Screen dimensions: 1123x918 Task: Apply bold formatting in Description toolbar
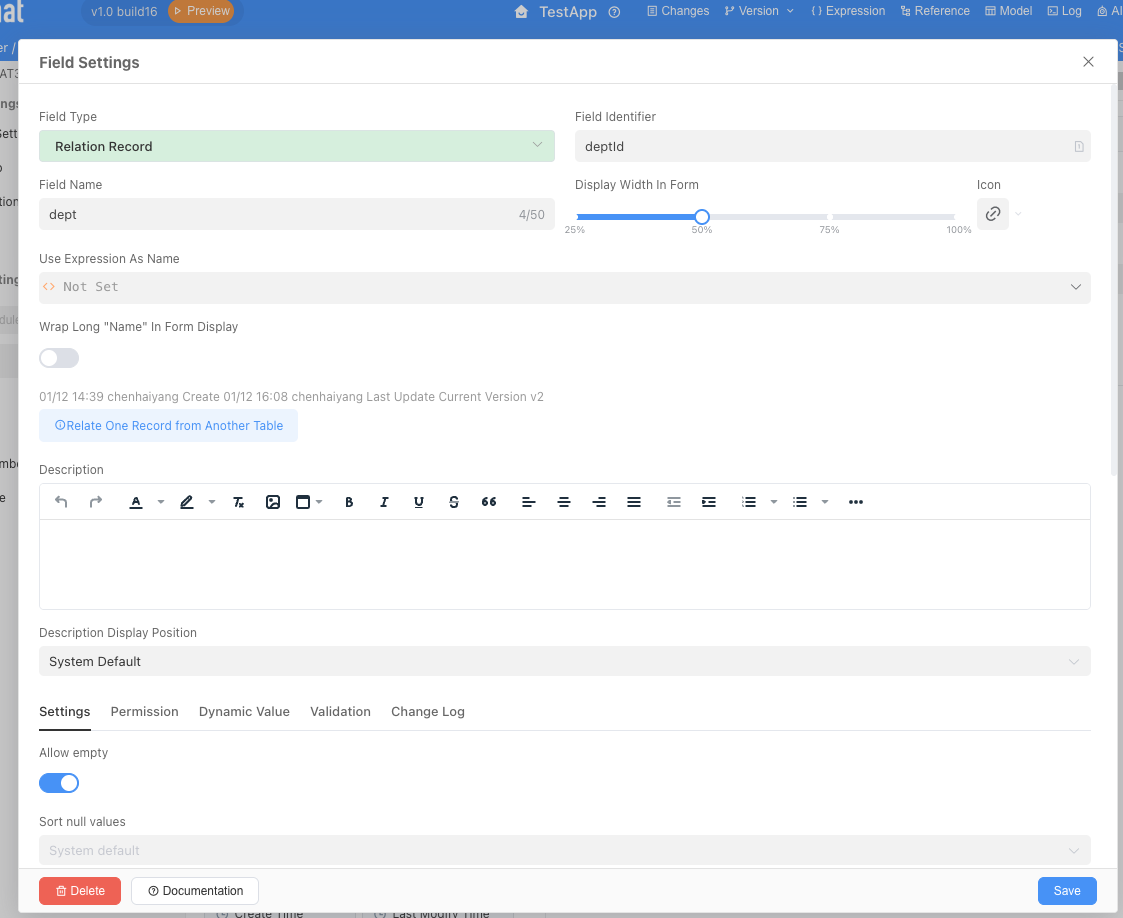click(349, 502)
